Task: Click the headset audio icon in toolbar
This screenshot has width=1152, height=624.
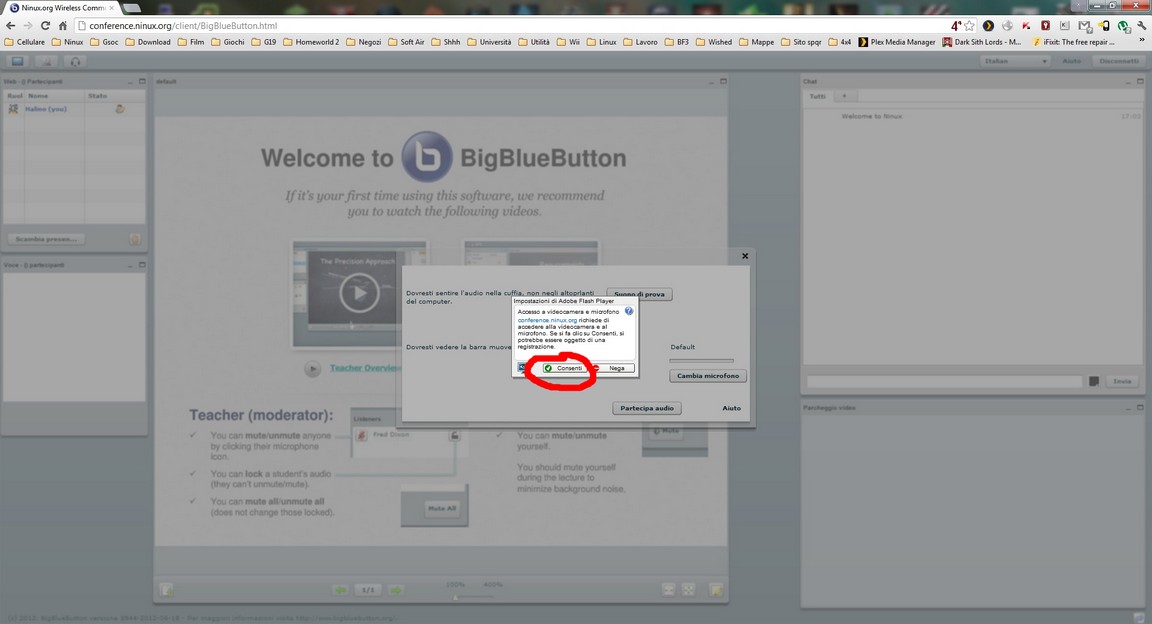Action: click(x=75, y=61)
